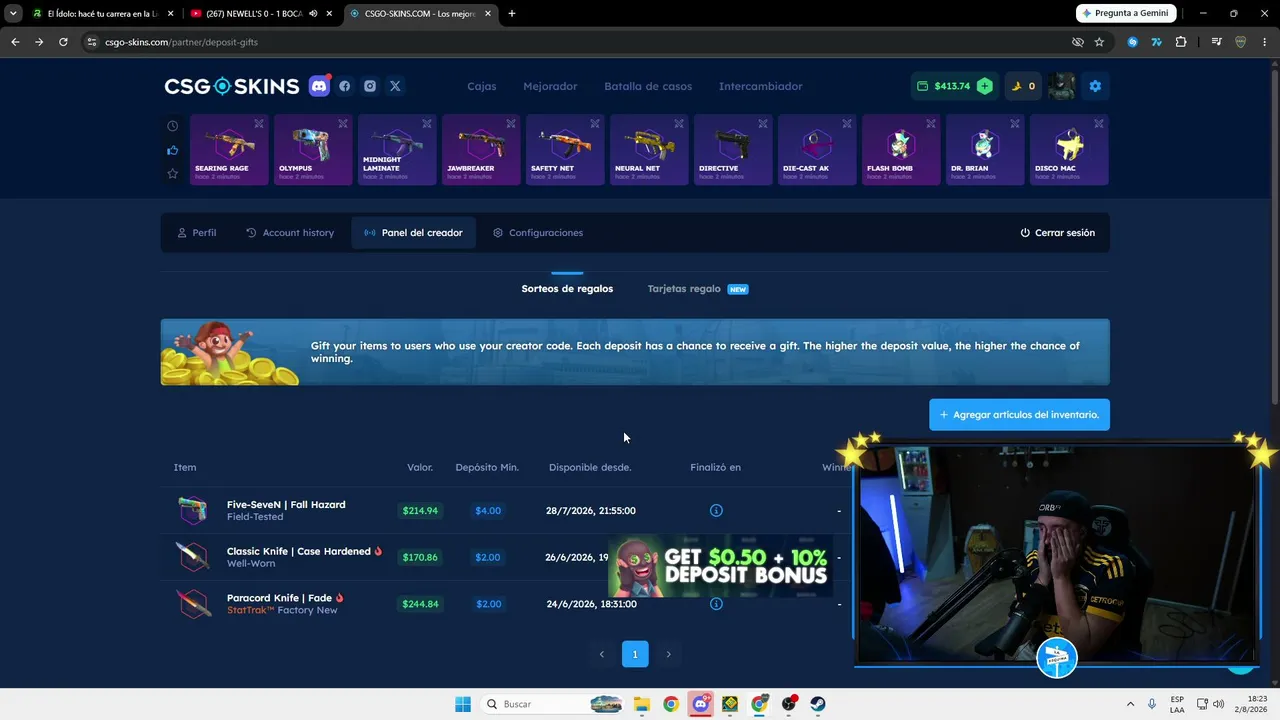Image resolution: width=1280 pixels, height=720 pixels.
Task: Click the banana coin balance icon
Action: 1017,86
